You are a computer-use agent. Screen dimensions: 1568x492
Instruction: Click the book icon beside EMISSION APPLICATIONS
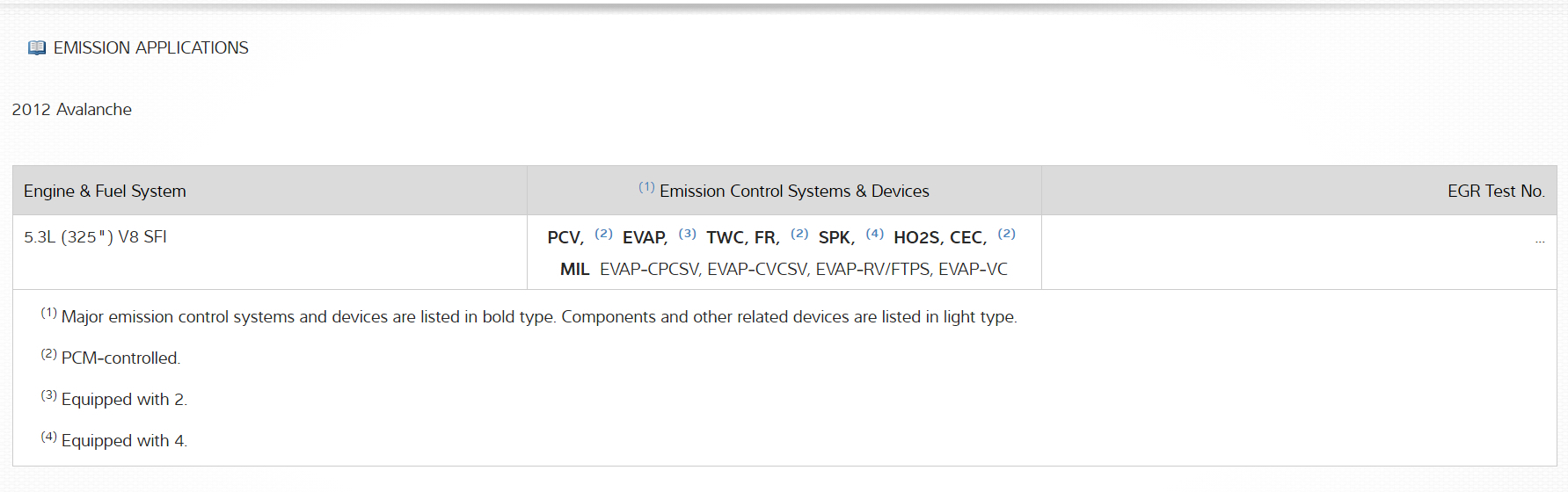click(36, 47)
